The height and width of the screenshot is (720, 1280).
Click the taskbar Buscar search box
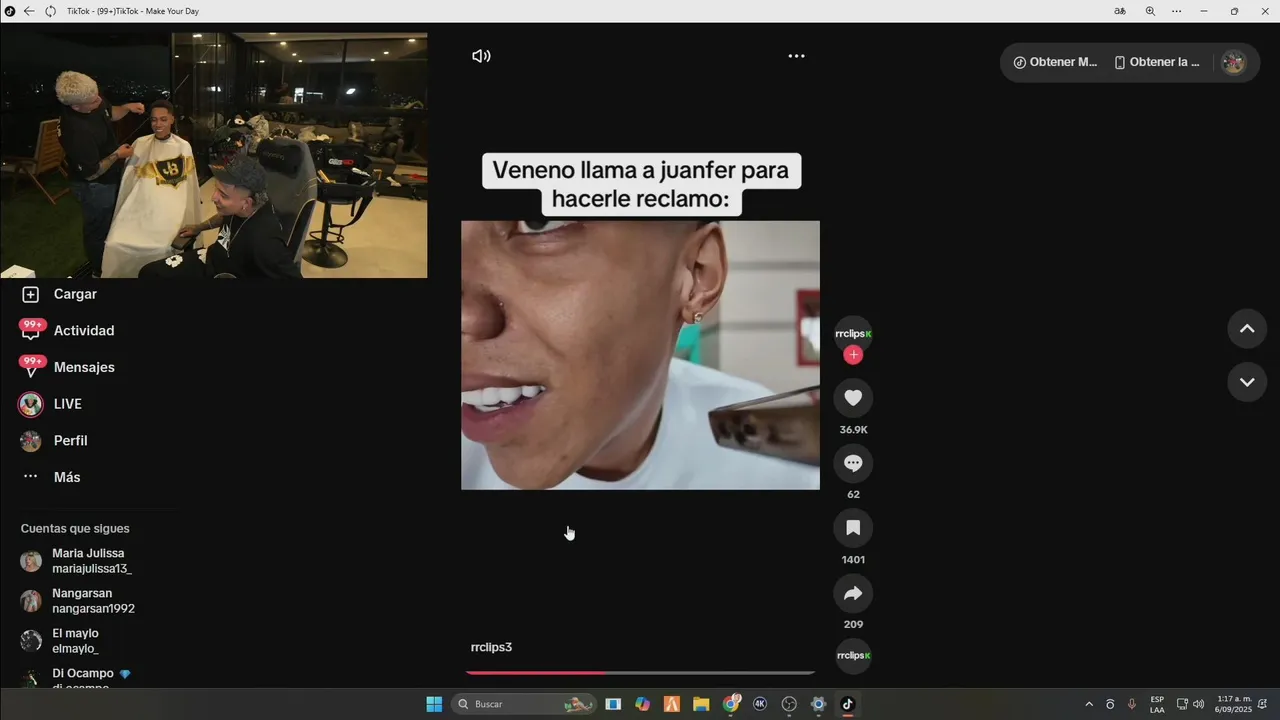[526, 704]
